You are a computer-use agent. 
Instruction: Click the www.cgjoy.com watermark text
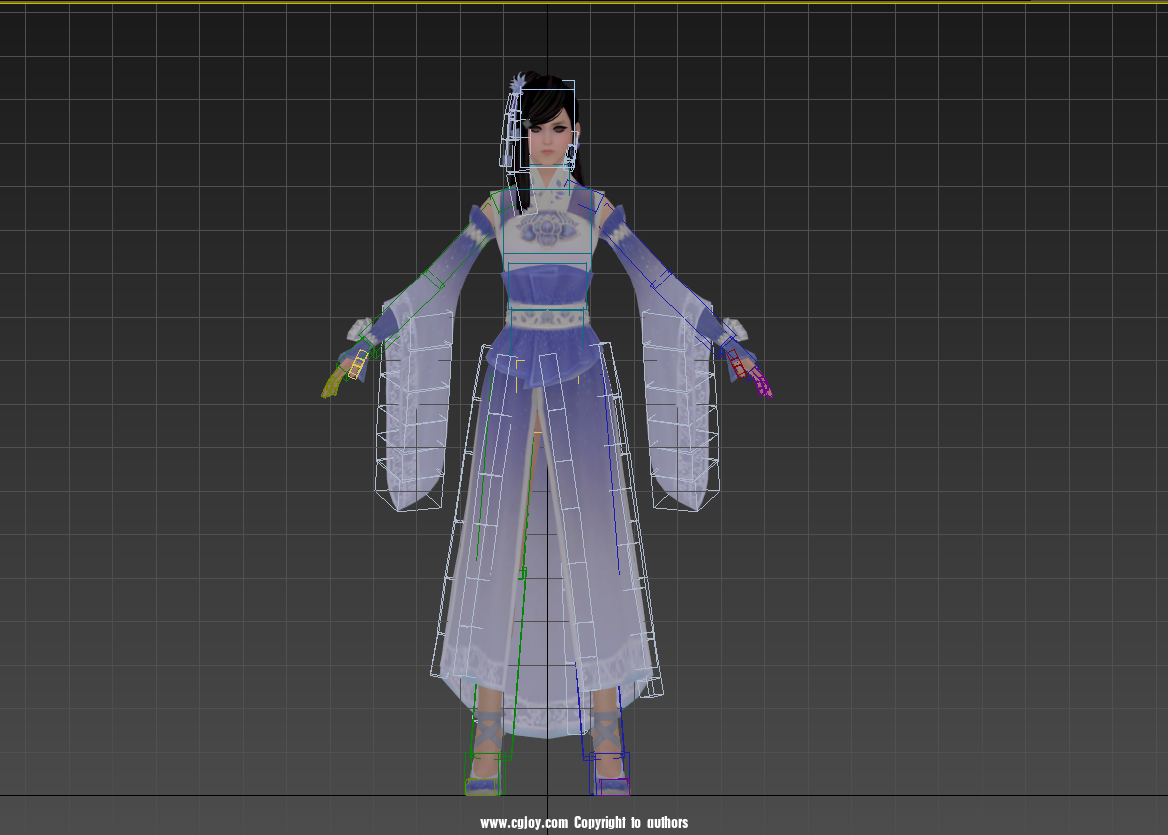click(x=584, y=823)
